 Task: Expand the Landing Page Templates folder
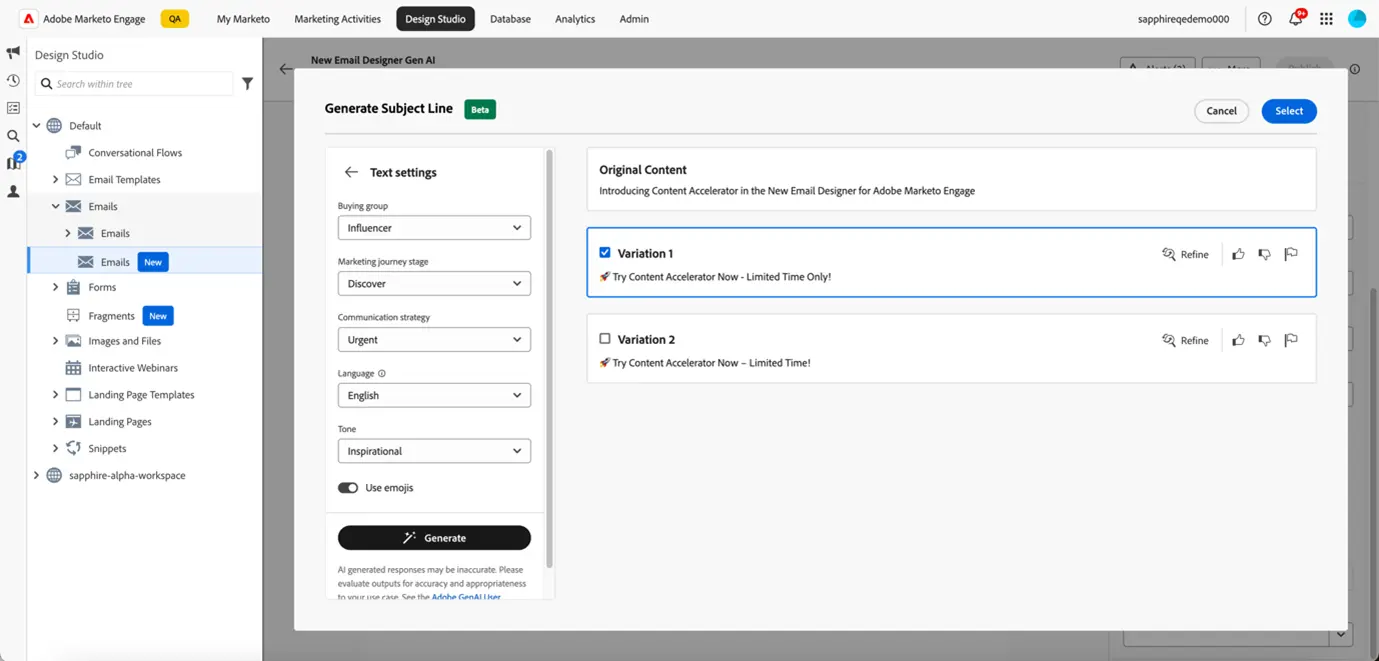point(56,395)
